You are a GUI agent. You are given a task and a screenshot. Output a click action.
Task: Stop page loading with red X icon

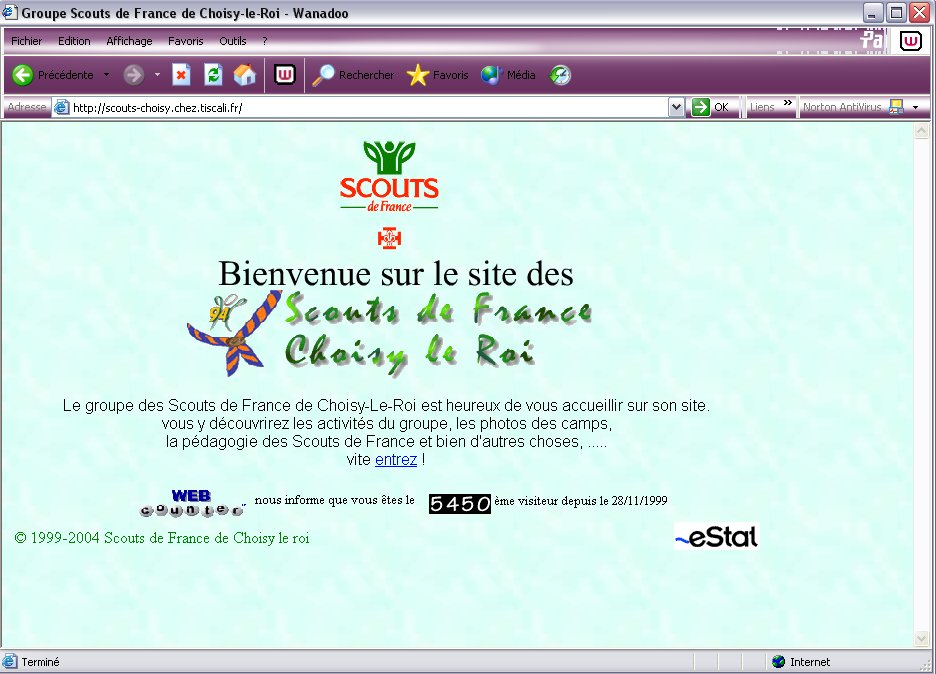[x=181, y=75]
